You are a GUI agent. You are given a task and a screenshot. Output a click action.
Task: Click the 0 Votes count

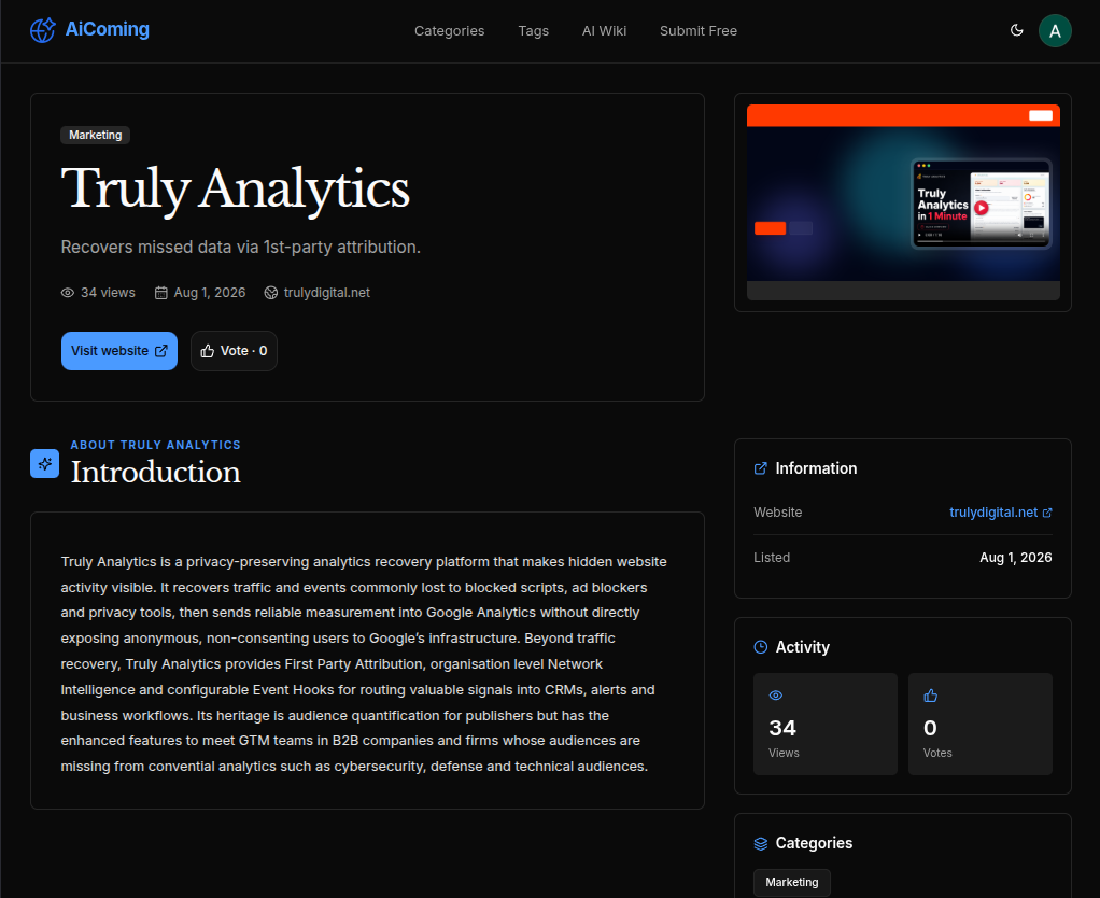pyautogui.click(x=930, y=728)
